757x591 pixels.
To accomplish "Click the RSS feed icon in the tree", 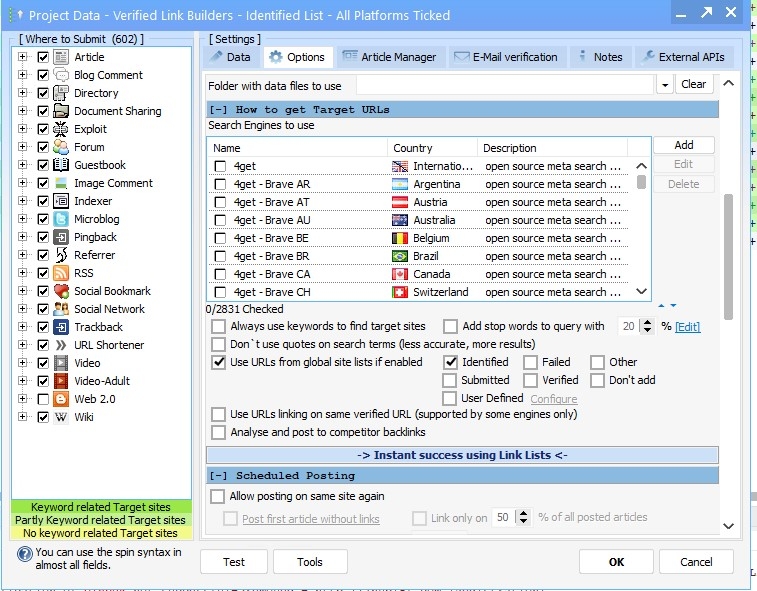I will pyautogui.click(x=61, y=273).
